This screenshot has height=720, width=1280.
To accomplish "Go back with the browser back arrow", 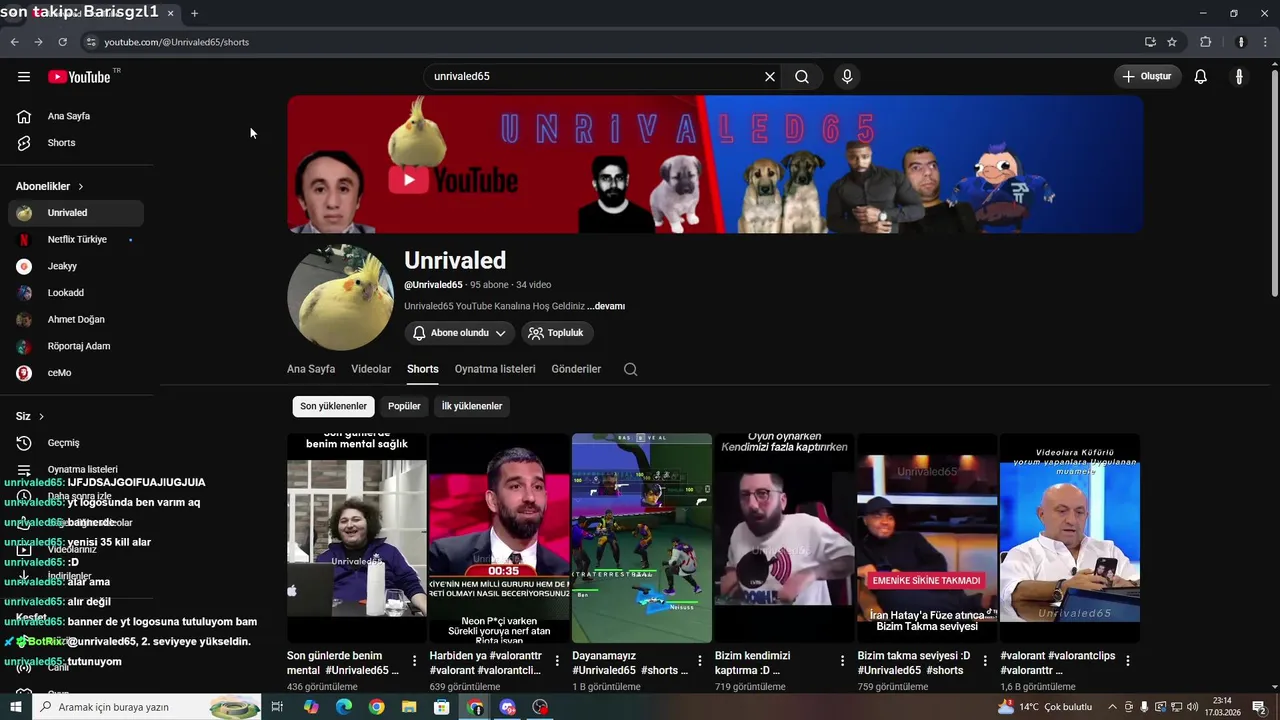I will [x=14, y=42].
